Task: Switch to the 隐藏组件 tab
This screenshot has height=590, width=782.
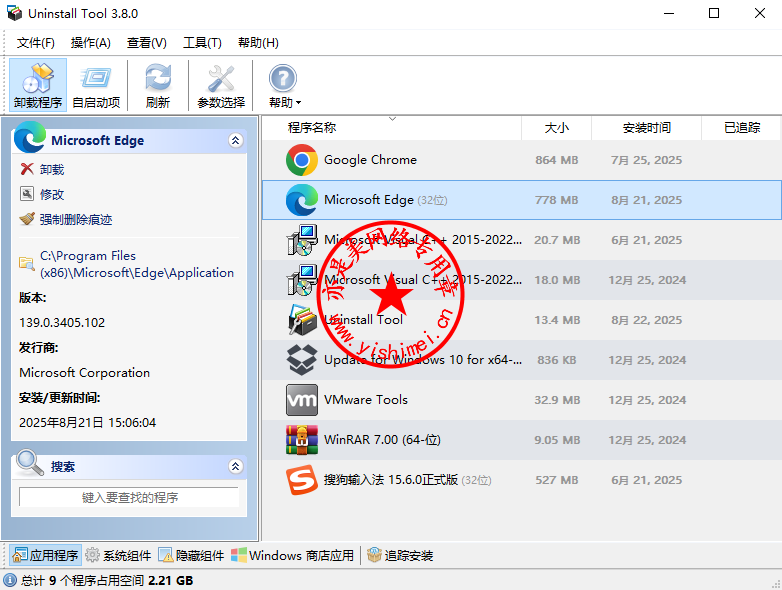Action: point(191,555)
